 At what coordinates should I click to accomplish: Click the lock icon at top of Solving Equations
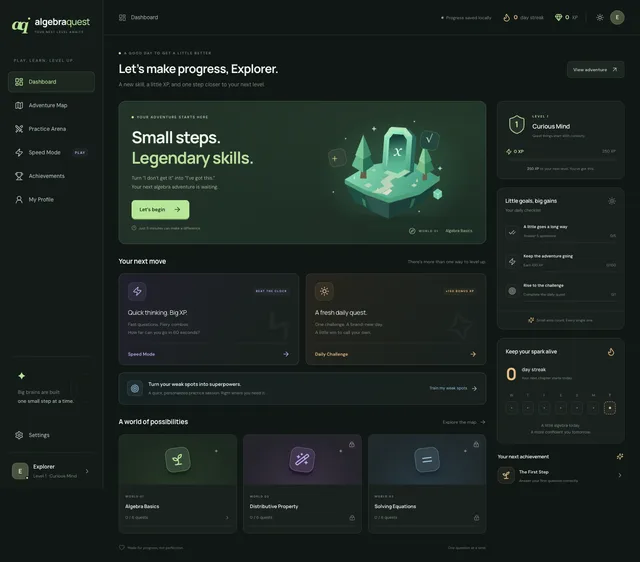point(476,444)
